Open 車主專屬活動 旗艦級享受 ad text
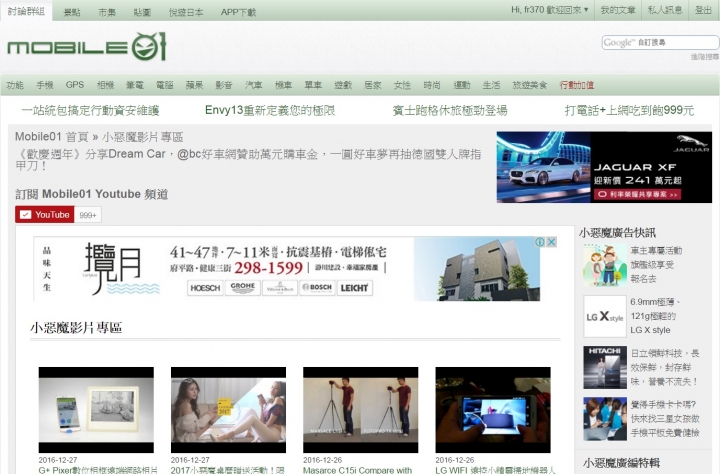 coord(656,265)
